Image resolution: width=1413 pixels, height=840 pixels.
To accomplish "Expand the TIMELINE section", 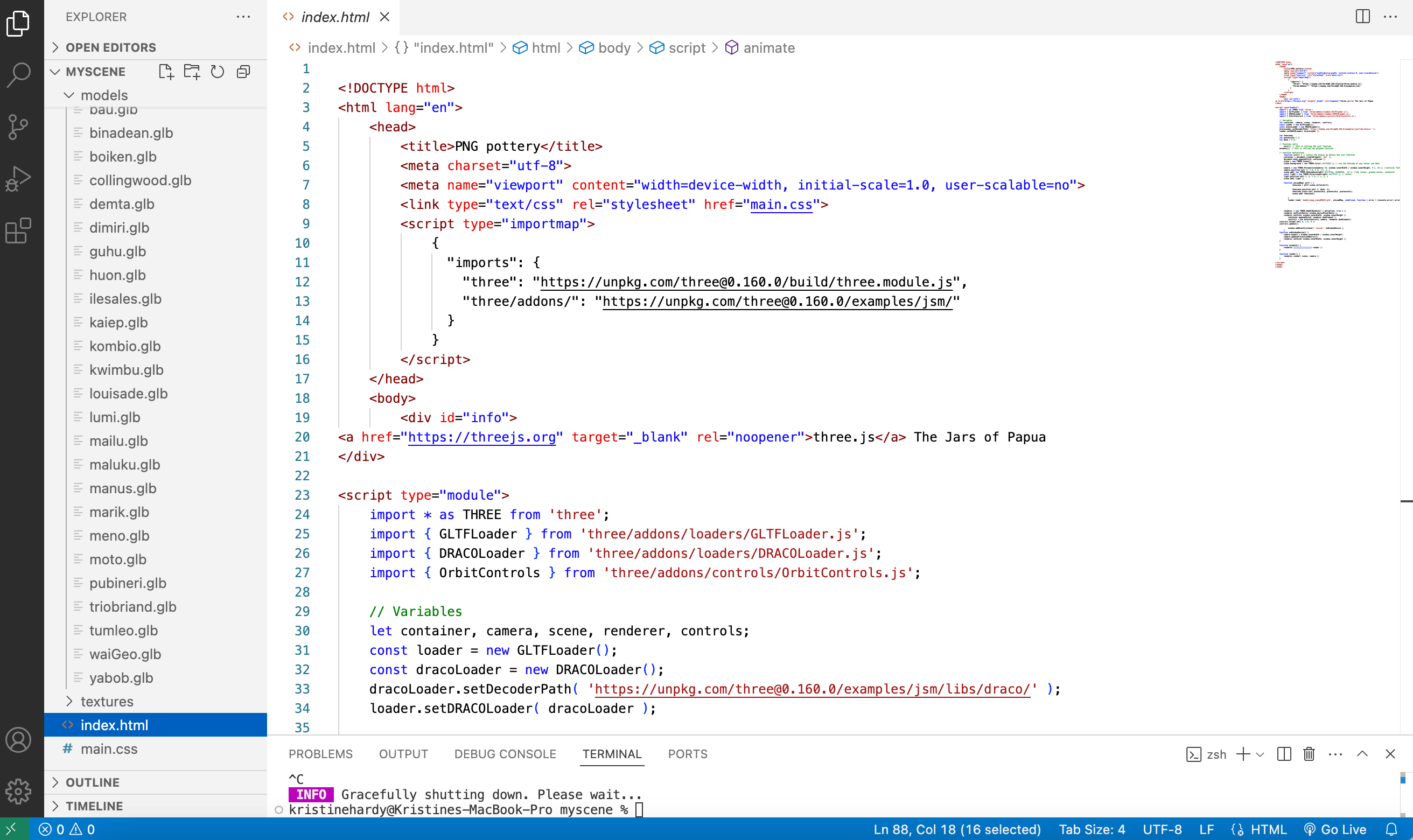I will 156,806.
